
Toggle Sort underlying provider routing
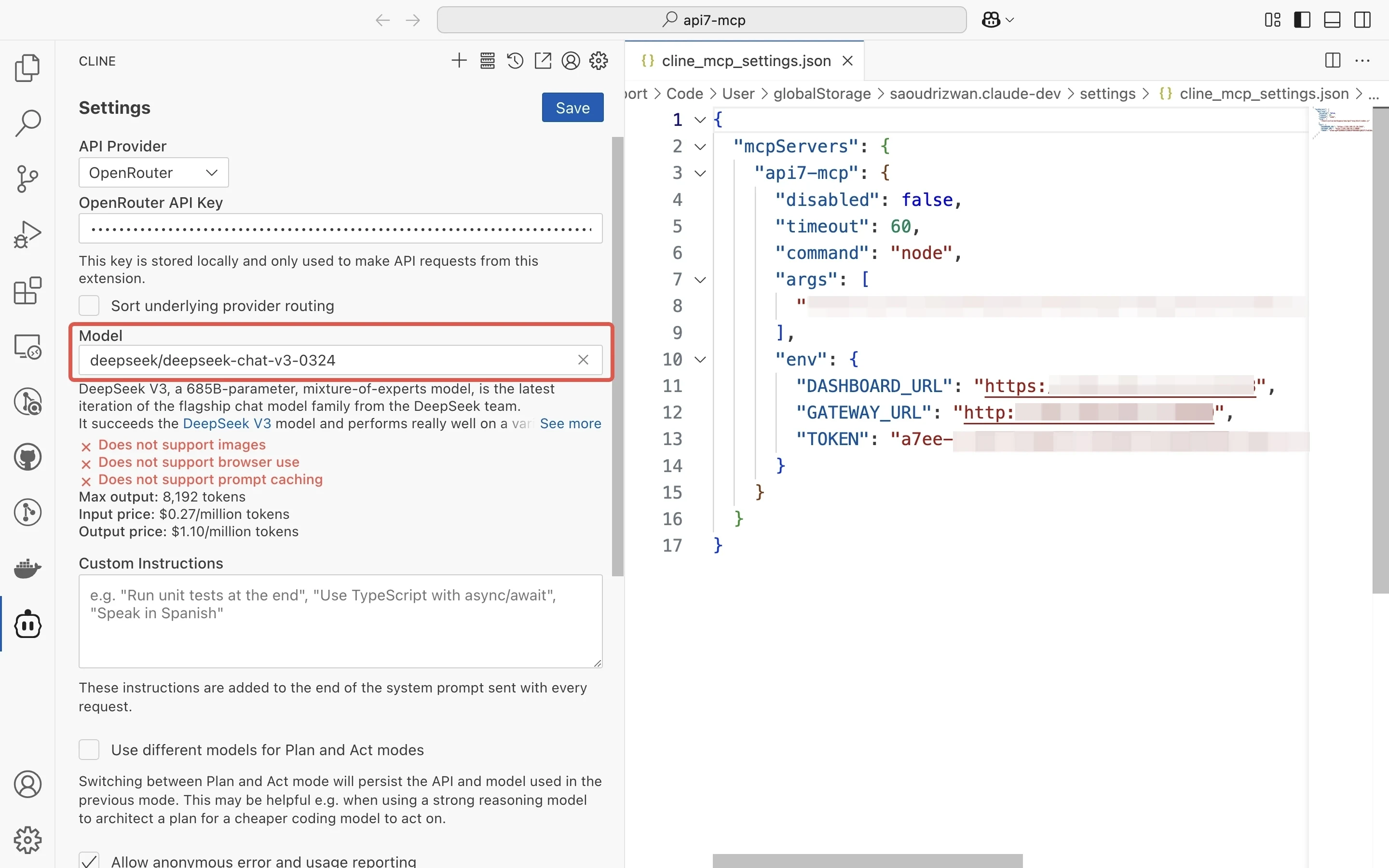pyautogui.click(x=89, y=305)
